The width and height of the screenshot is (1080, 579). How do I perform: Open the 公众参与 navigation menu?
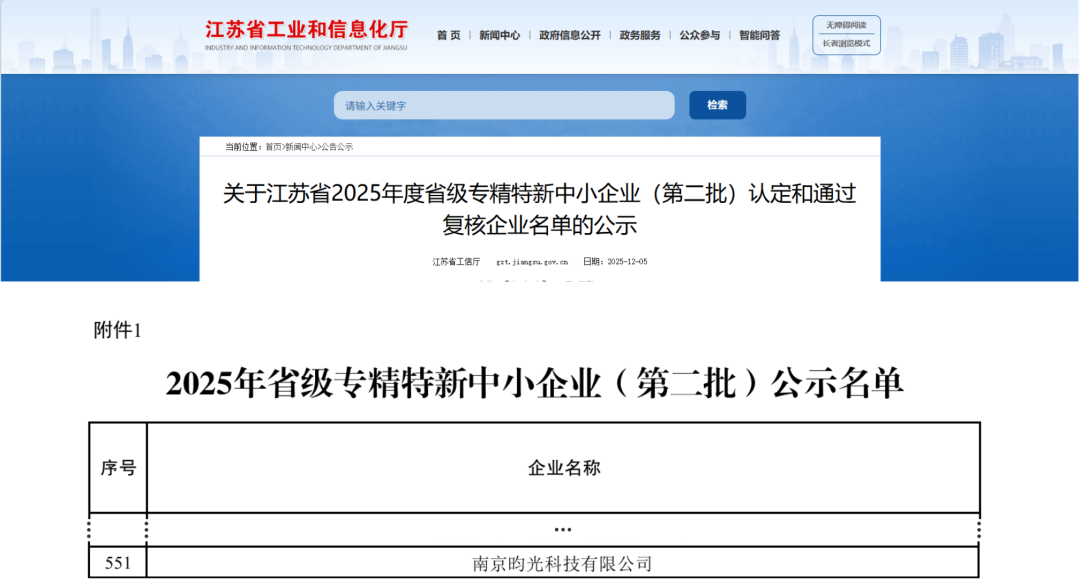coord(700,35)
